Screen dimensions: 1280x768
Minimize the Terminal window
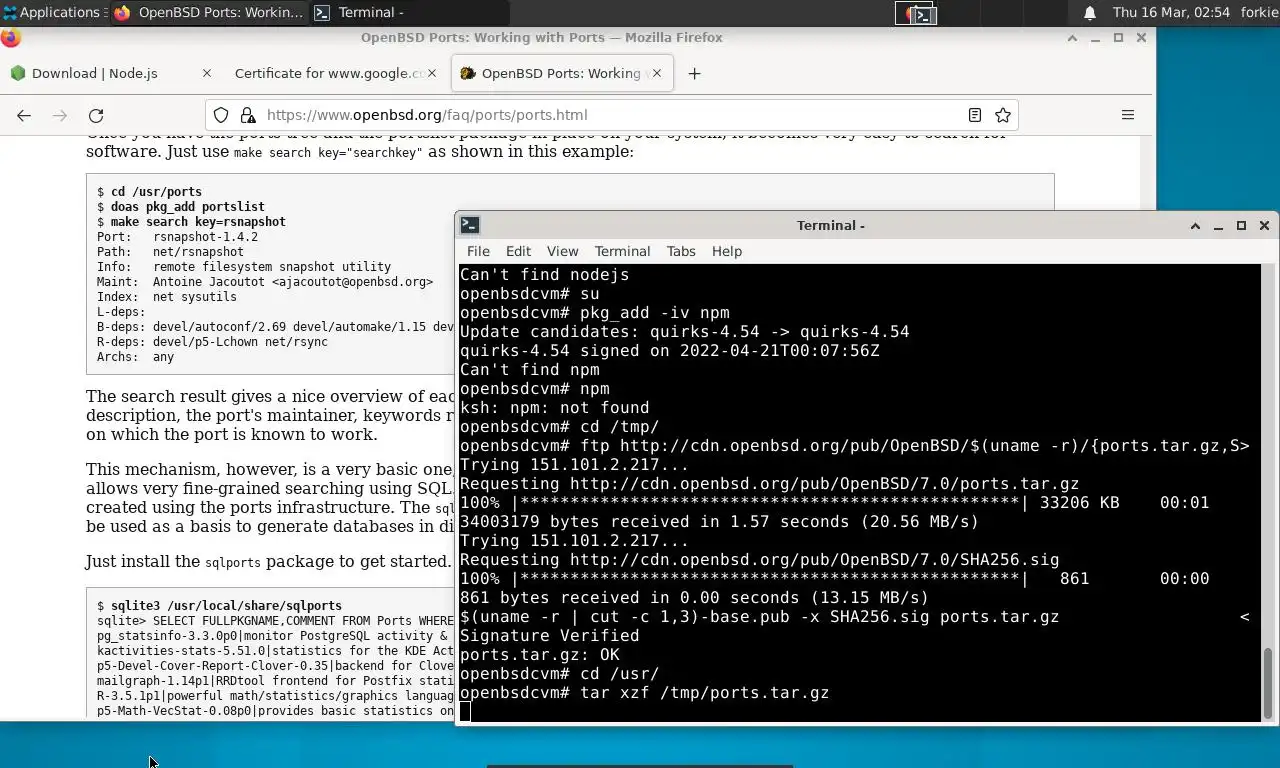click(x=1218, y=226)
